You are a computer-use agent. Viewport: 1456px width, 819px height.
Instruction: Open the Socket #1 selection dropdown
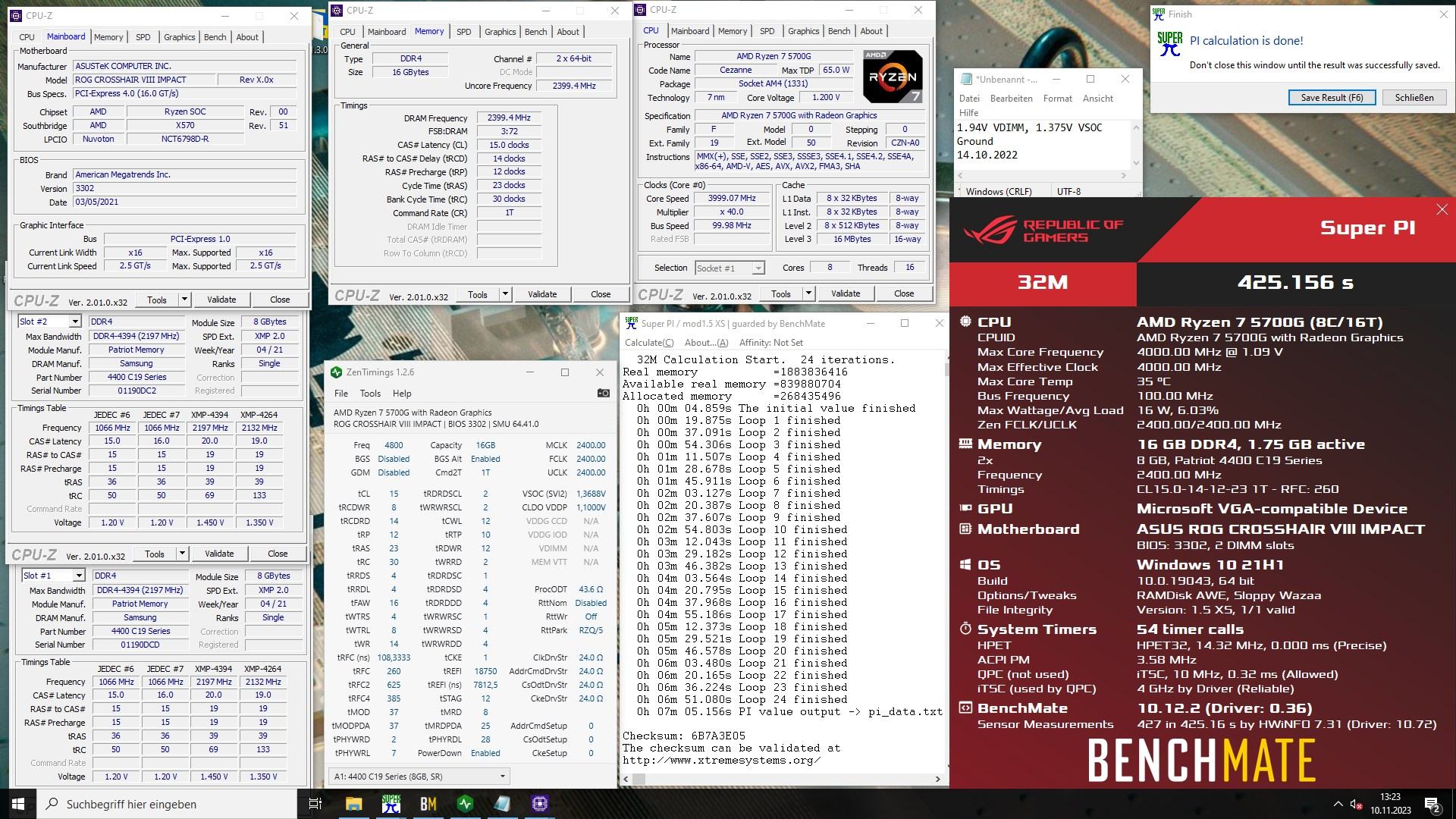click(758, 268)
